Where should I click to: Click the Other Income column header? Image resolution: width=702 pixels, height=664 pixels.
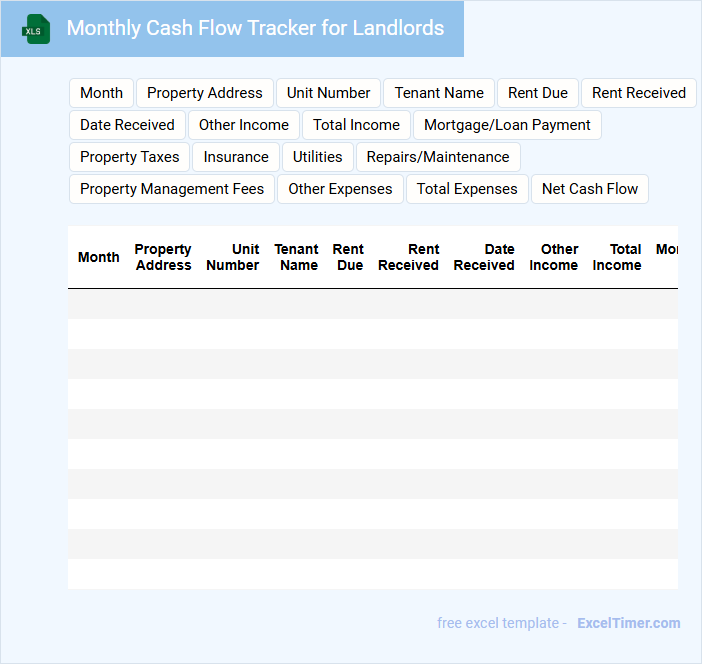tap(554, 257)
